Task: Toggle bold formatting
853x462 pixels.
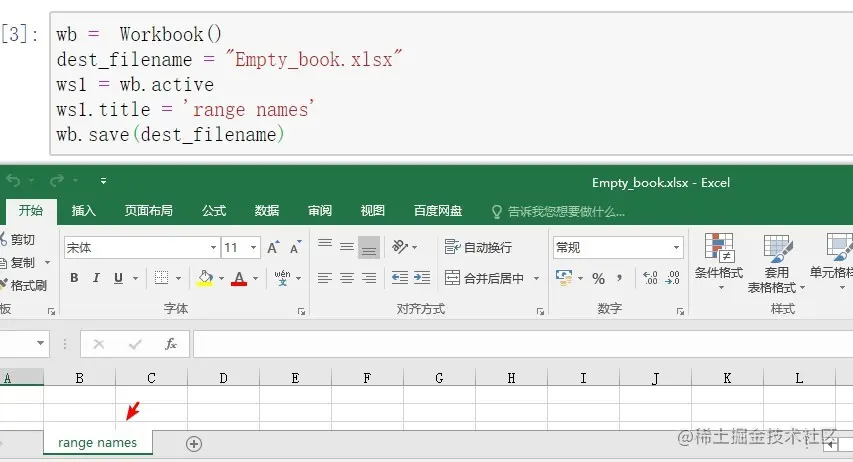Action: [x=74, y=278]
